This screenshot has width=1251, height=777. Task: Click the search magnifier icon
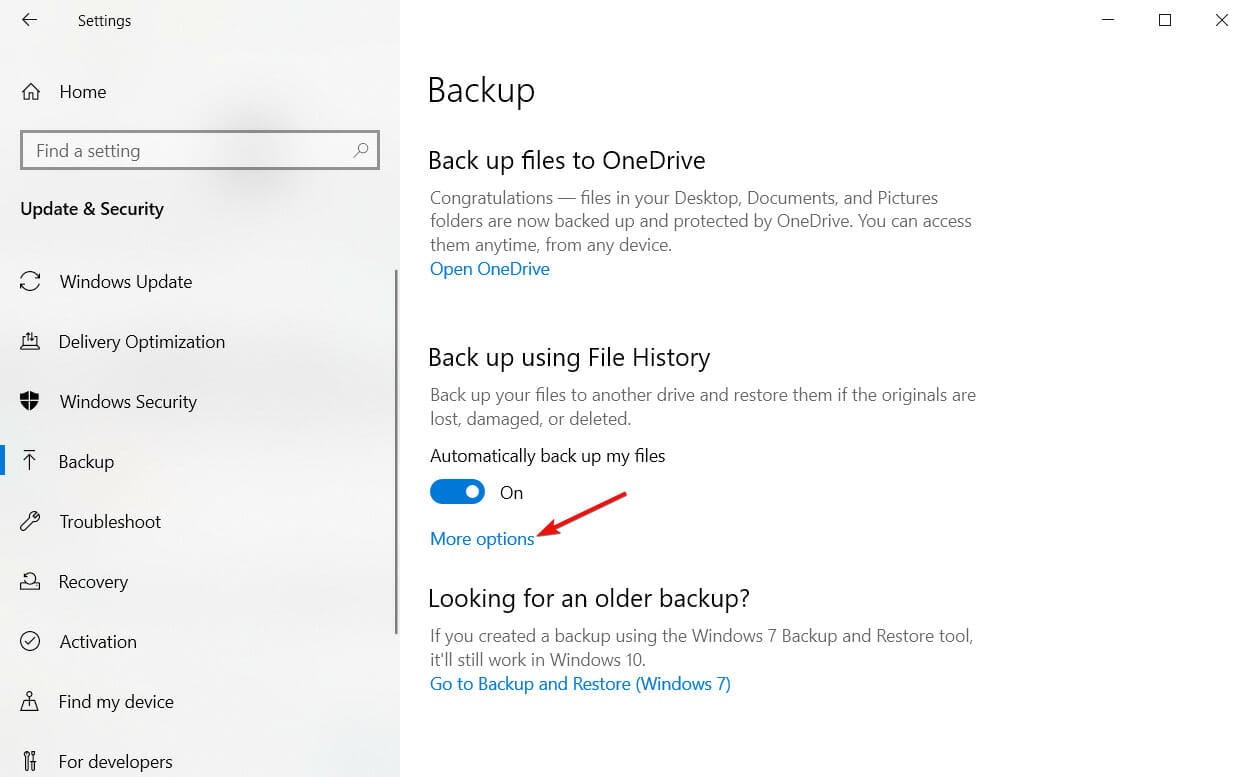point(361,151)
